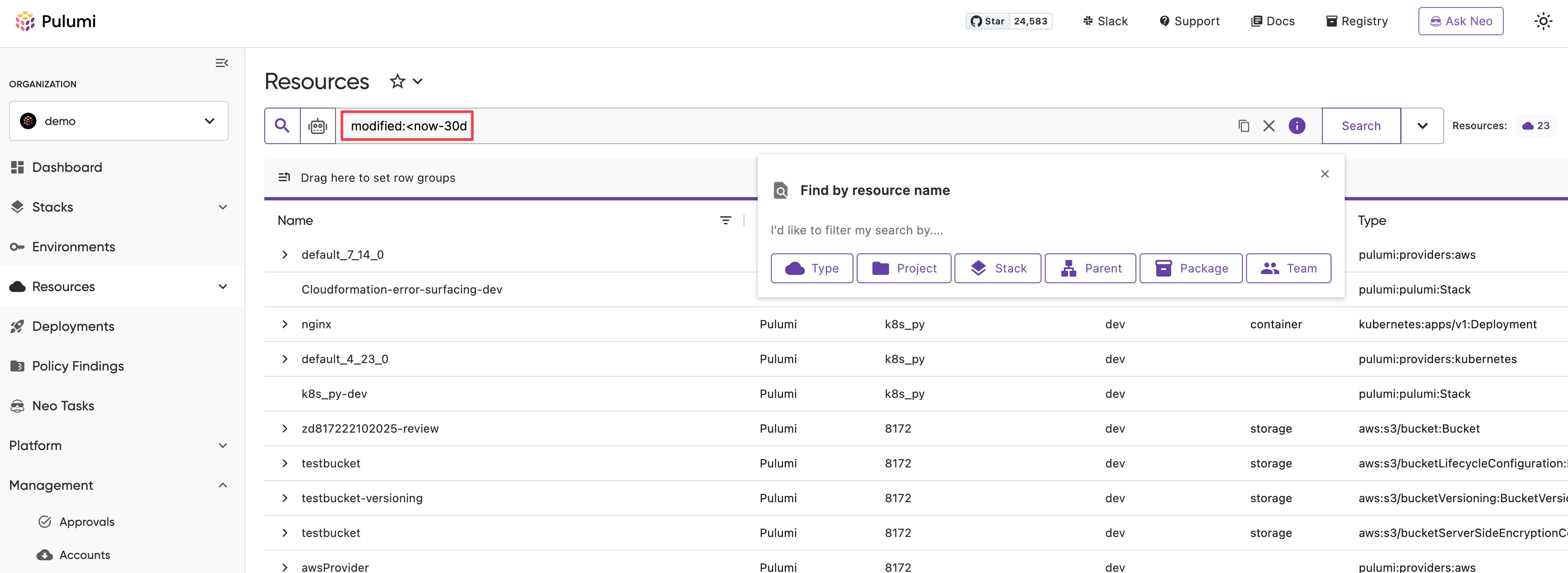
Task: Go to Dashboard
Action: click(67, 167)
